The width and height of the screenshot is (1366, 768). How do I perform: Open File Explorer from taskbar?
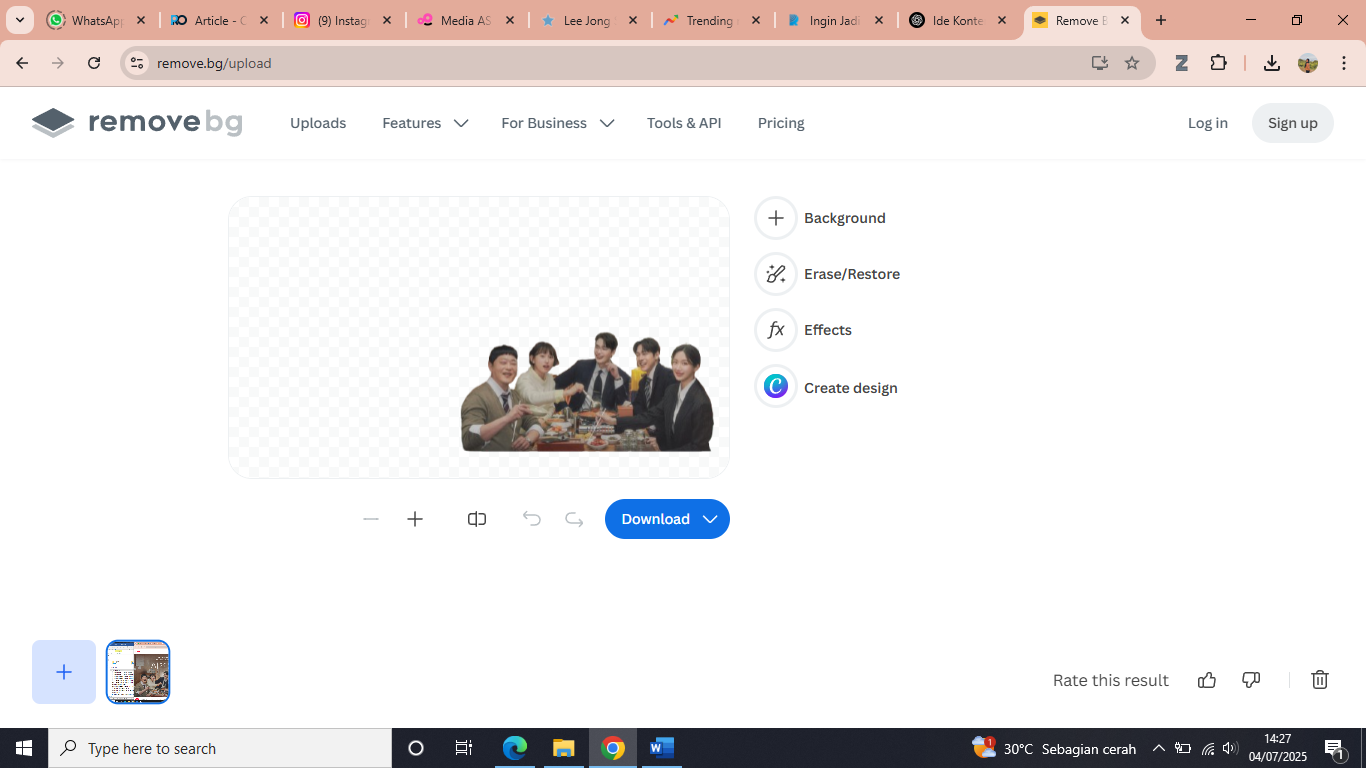tap(564, 748)
